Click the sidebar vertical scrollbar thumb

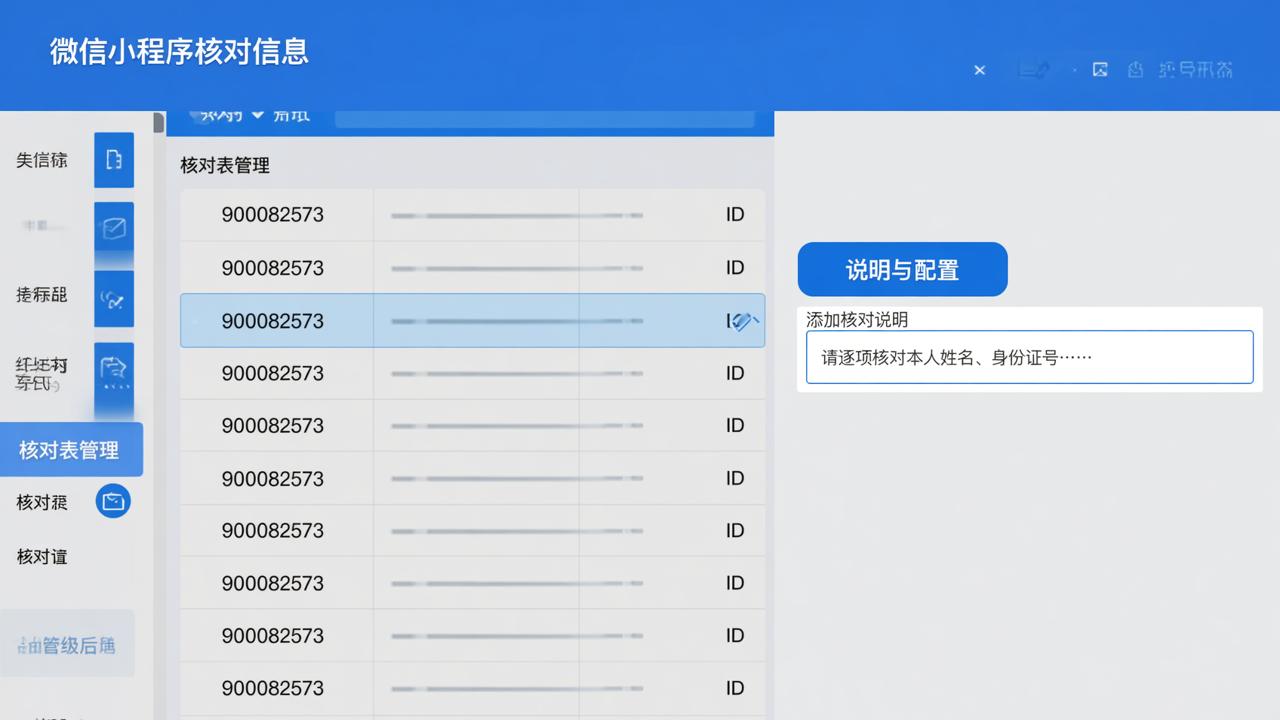[x=158, y=122]
